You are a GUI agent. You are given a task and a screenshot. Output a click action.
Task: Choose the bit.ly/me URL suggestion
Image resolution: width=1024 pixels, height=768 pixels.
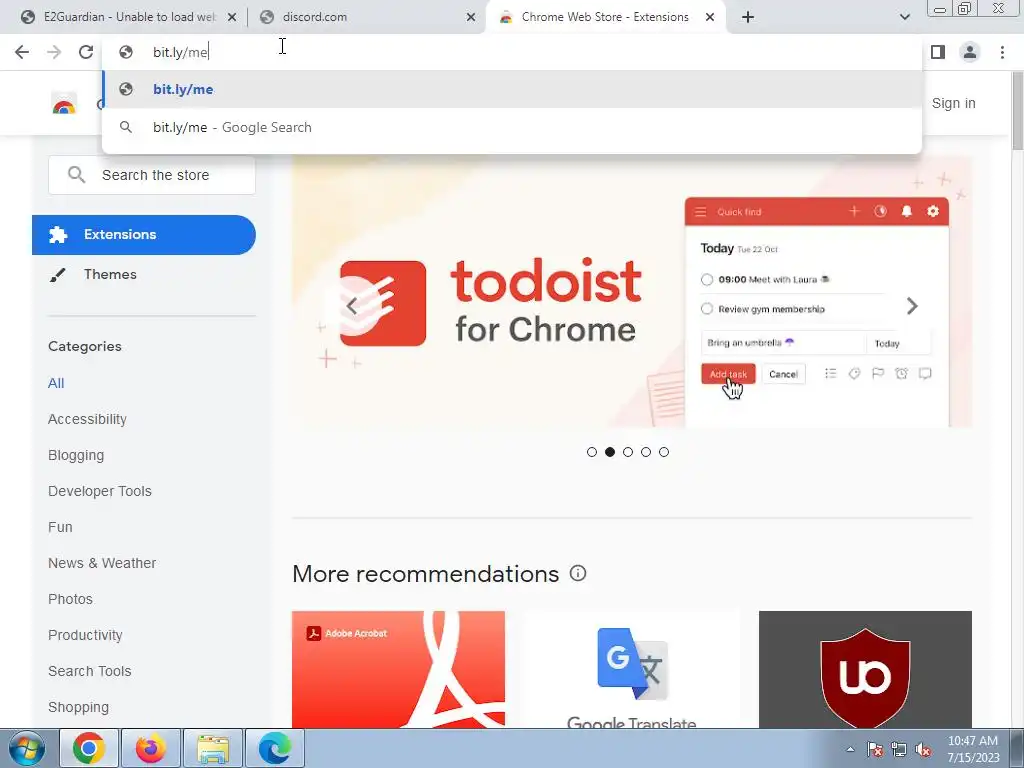pyautogui.click(x=512, y=89)
